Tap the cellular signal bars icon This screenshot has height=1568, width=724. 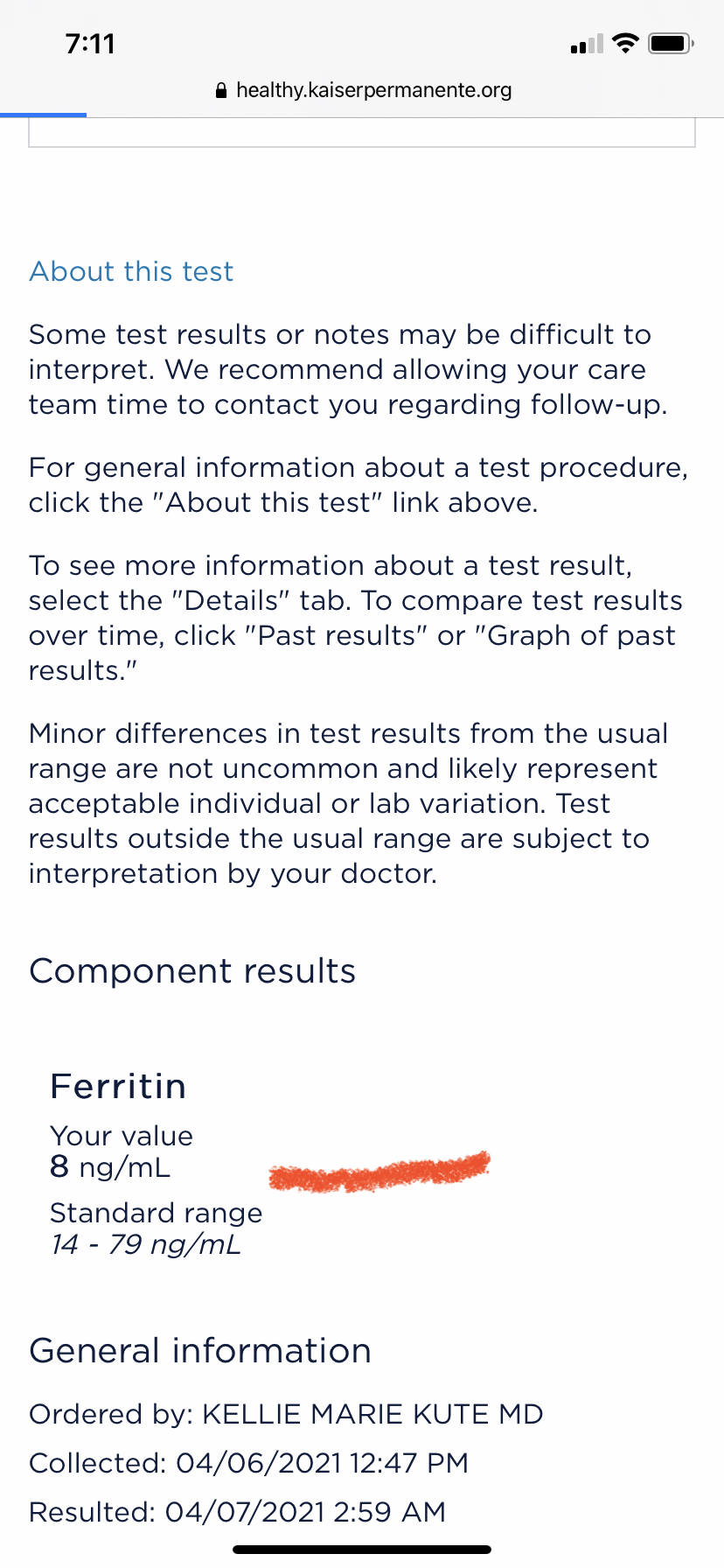pyautogui.click(x=587, y=44)
